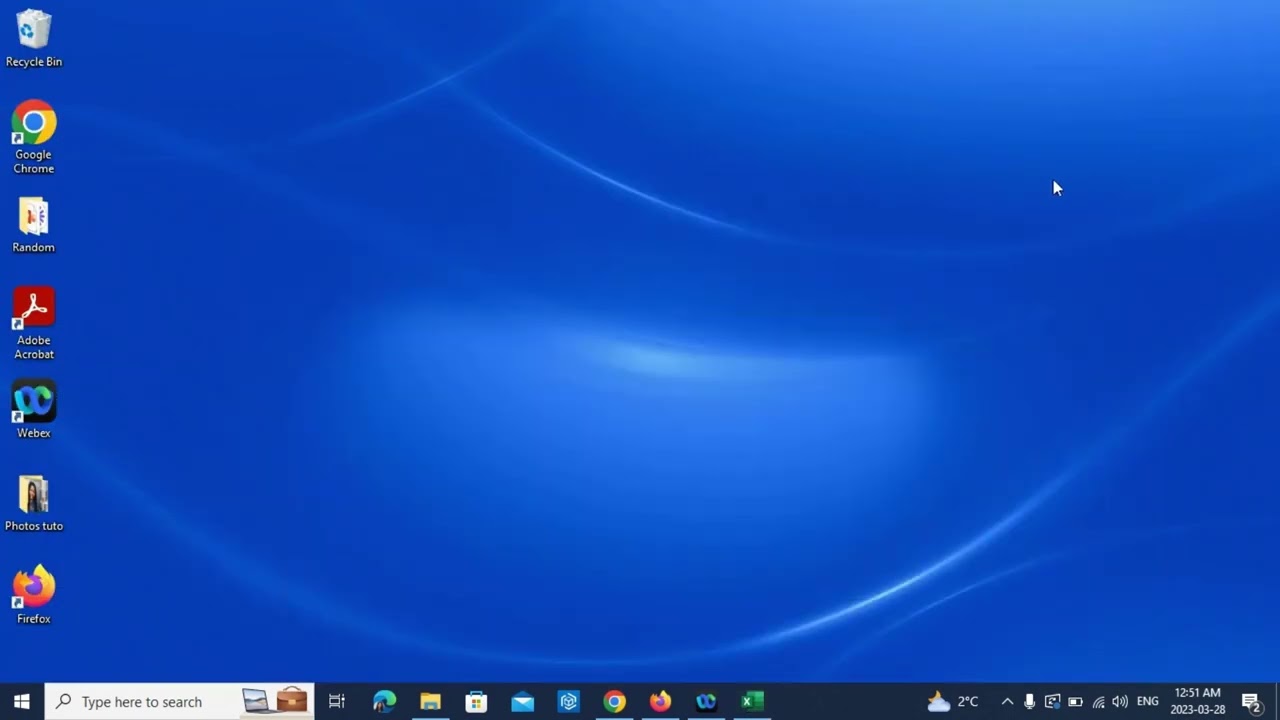
Task: Open the Wi-Fi network flyout
Action: 1098,701
